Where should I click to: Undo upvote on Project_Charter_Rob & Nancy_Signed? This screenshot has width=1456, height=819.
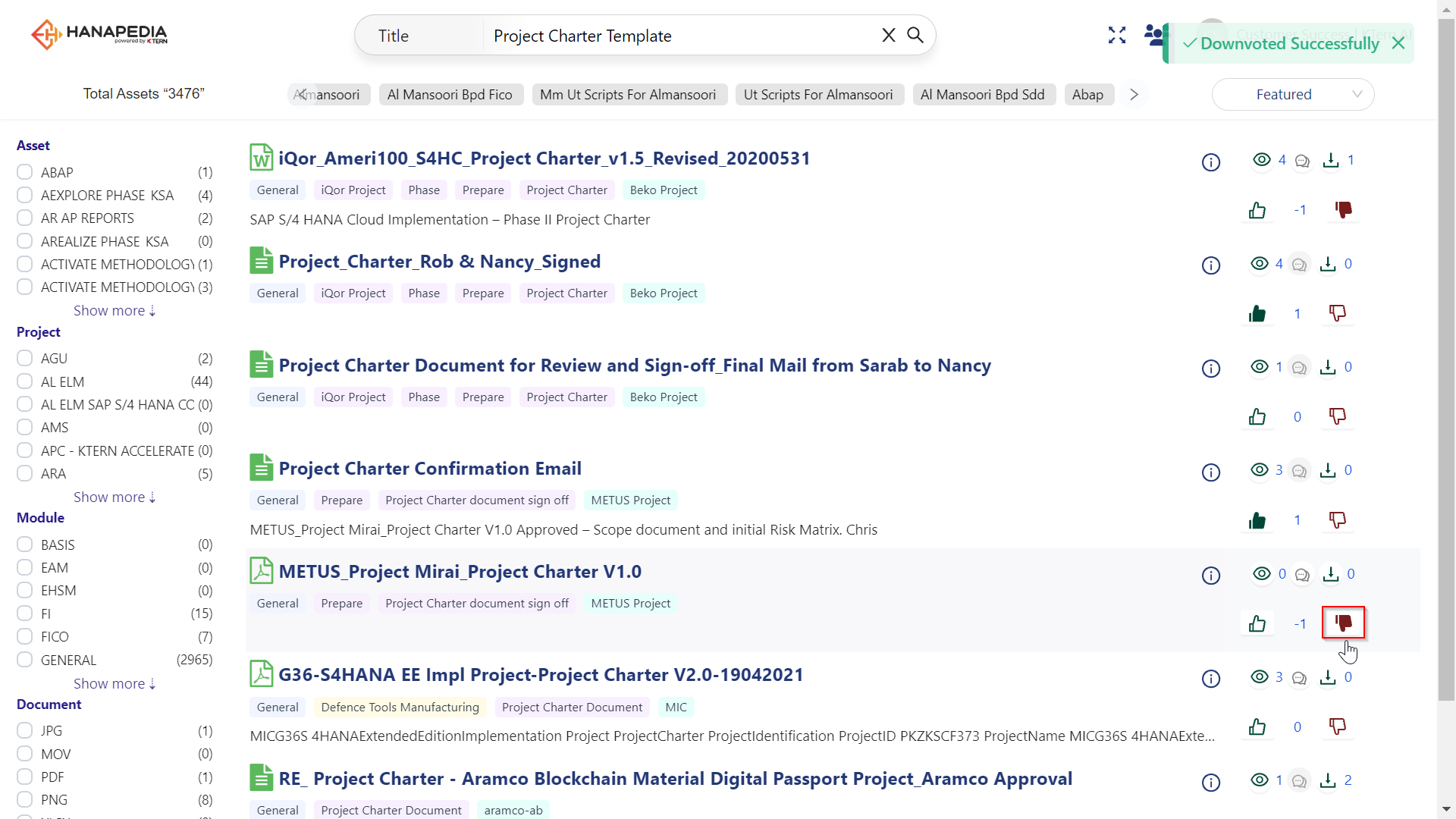(x=1257, y=314)
